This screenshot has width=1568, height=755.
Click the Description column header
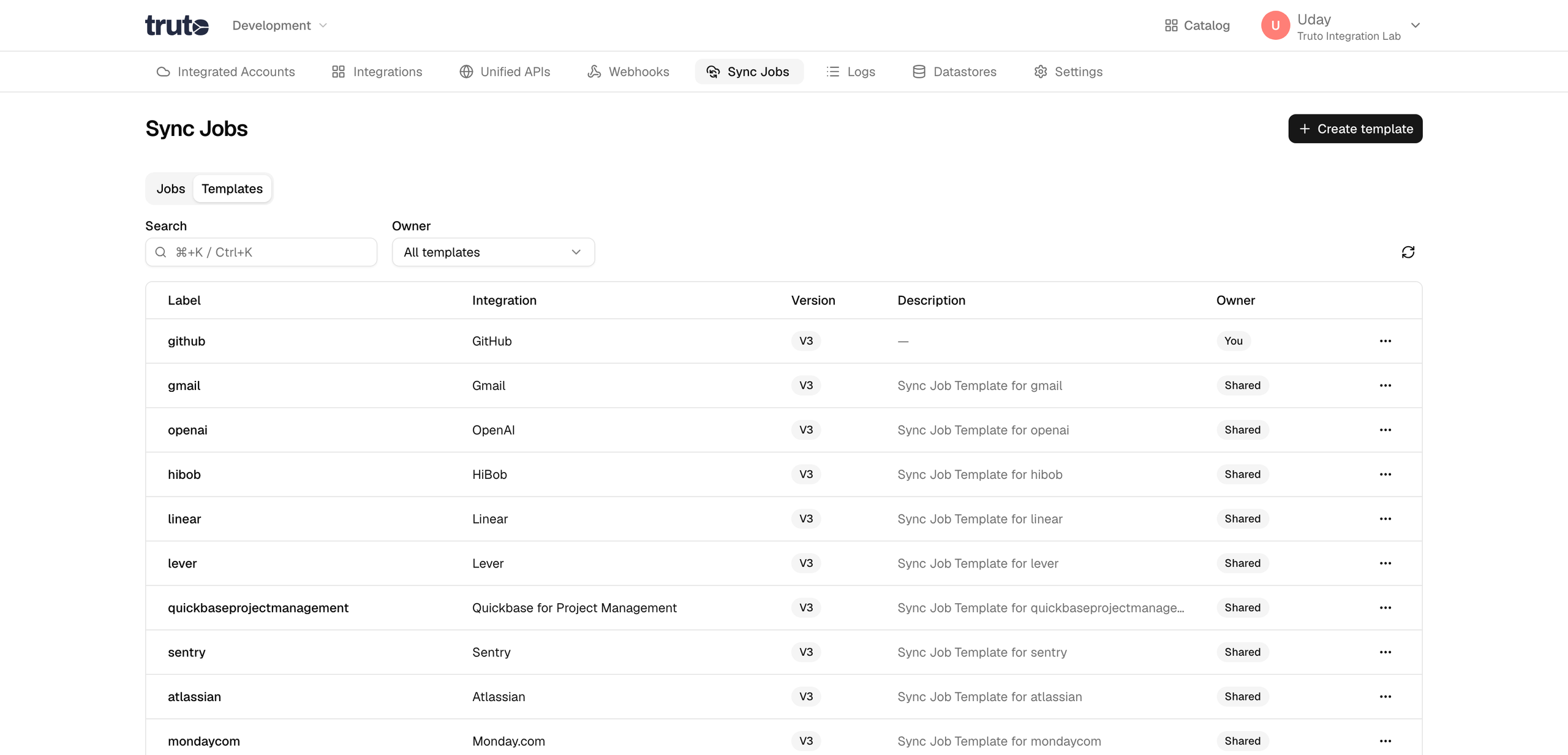[x=931, y=301]
